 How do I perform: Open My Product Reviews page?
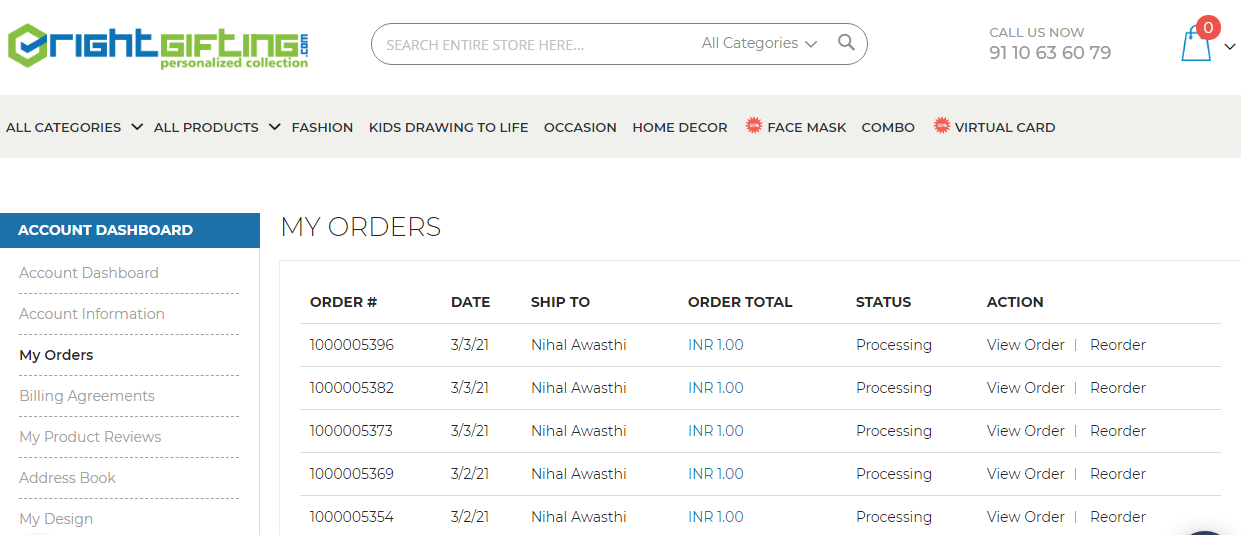click(x=90, y=437)
